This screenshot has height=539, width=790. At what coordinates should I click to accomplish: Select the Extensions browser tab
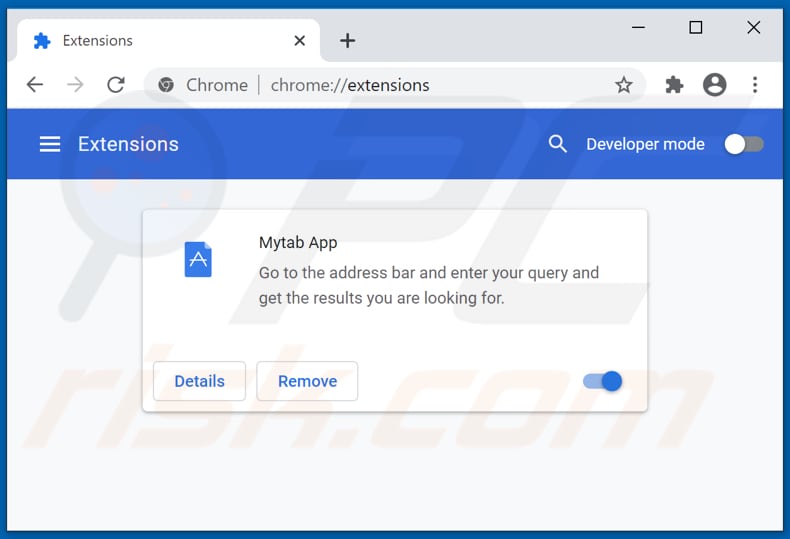pyautogui.click(x=169, y=40)
